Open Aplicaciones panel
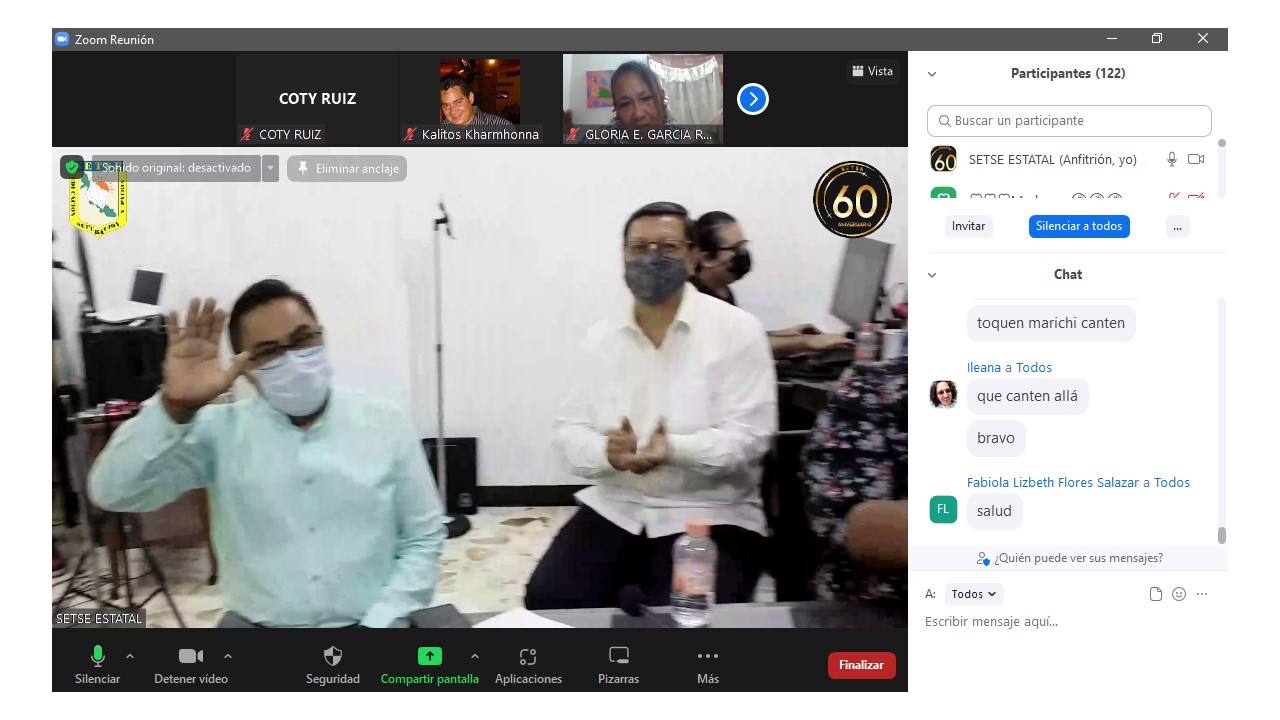The image size is (1280, 720). pyautogui.click(x=528, y=665)
